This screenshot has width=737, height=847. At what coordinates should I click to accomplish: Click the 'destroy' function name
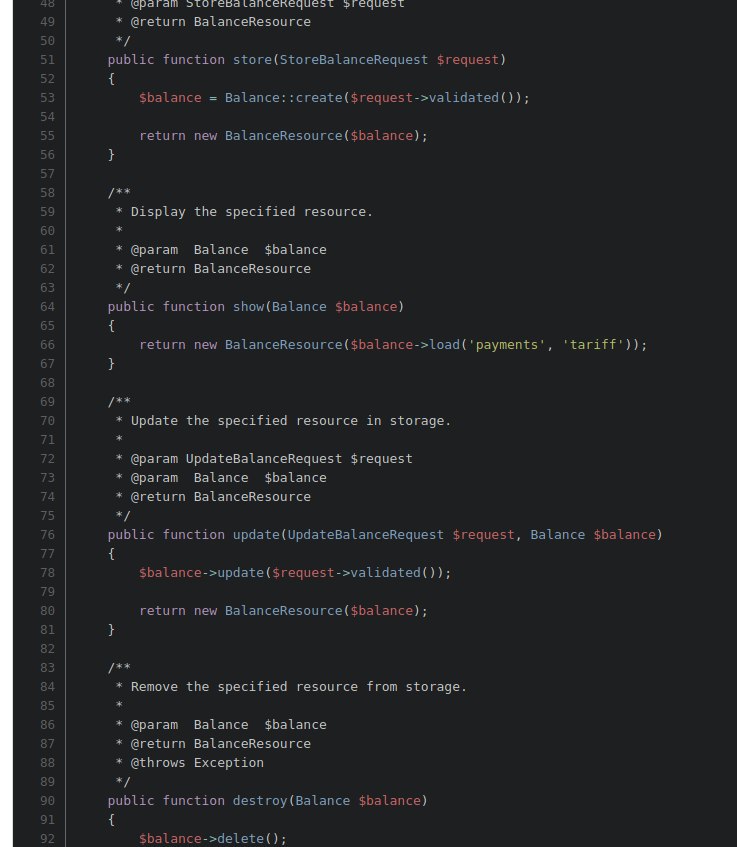point(260,801)
